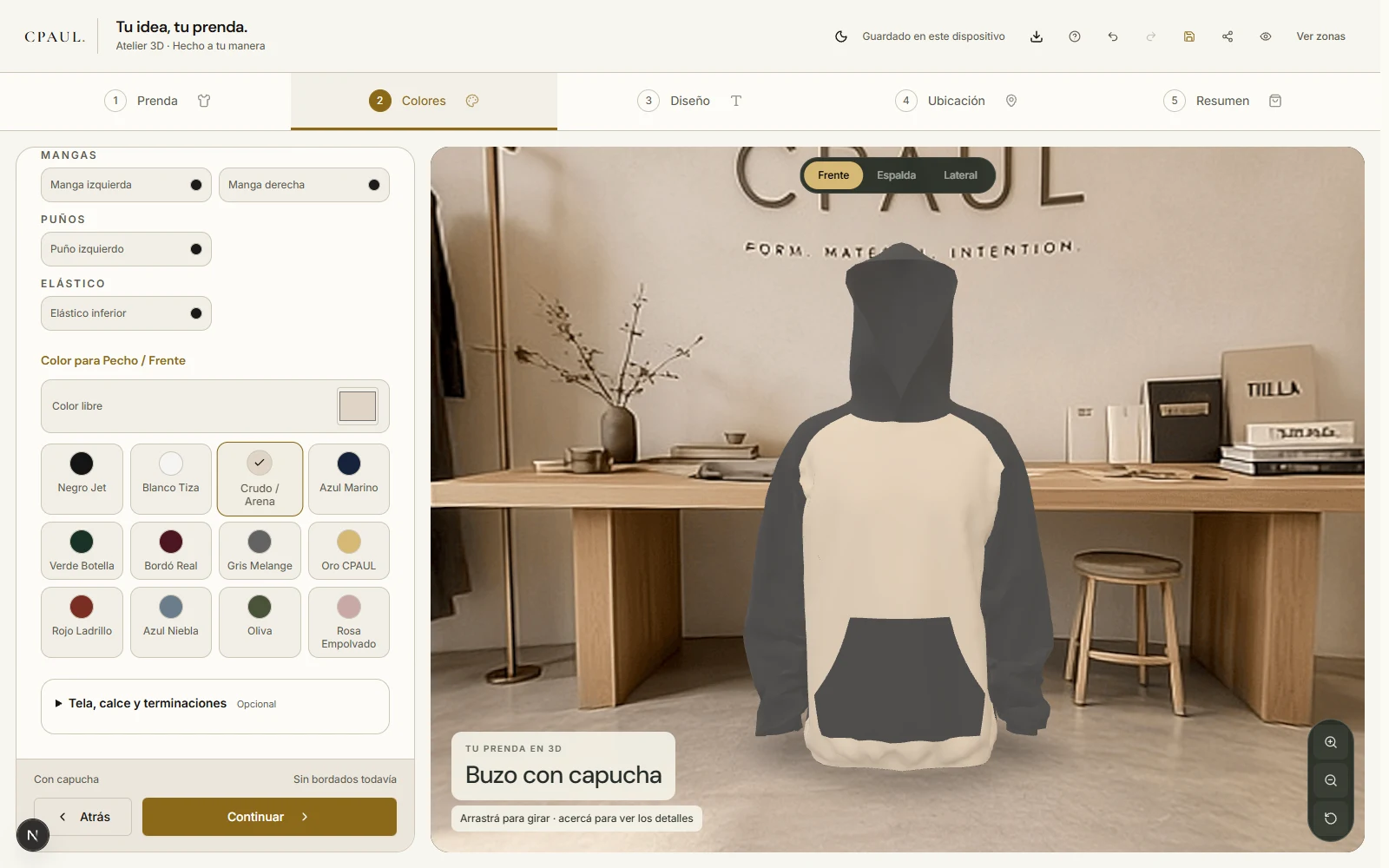
Task: Undo last change with undo arrow
Action: coord(1113,36)
